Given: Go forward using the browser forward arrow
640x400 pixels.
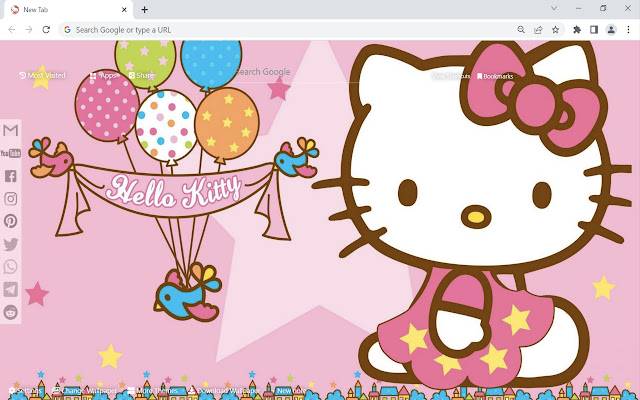Looking at the screenshot, I should (29, 30).
